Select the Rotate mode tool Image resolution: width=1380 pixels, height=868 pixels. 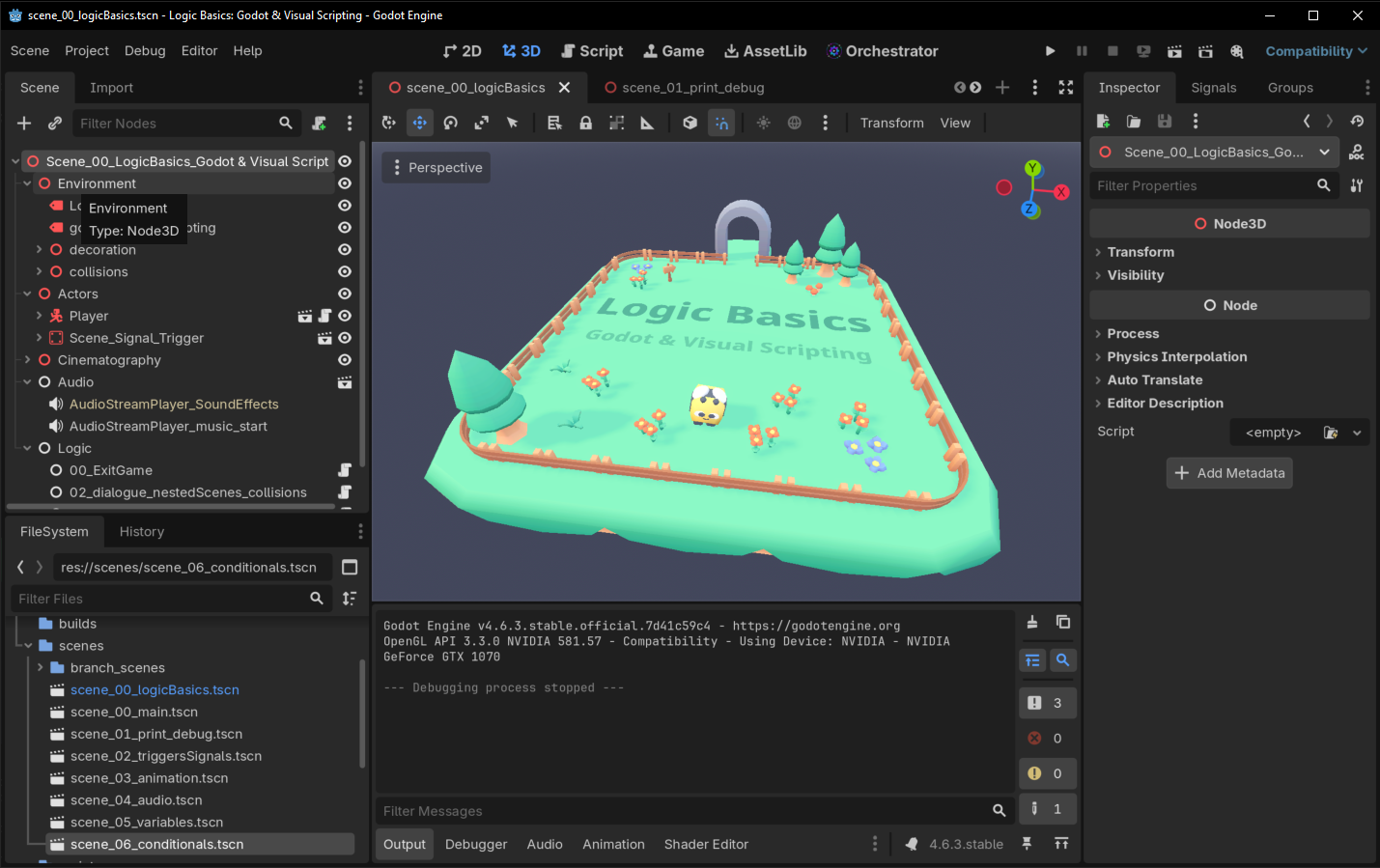pos(450,123)
